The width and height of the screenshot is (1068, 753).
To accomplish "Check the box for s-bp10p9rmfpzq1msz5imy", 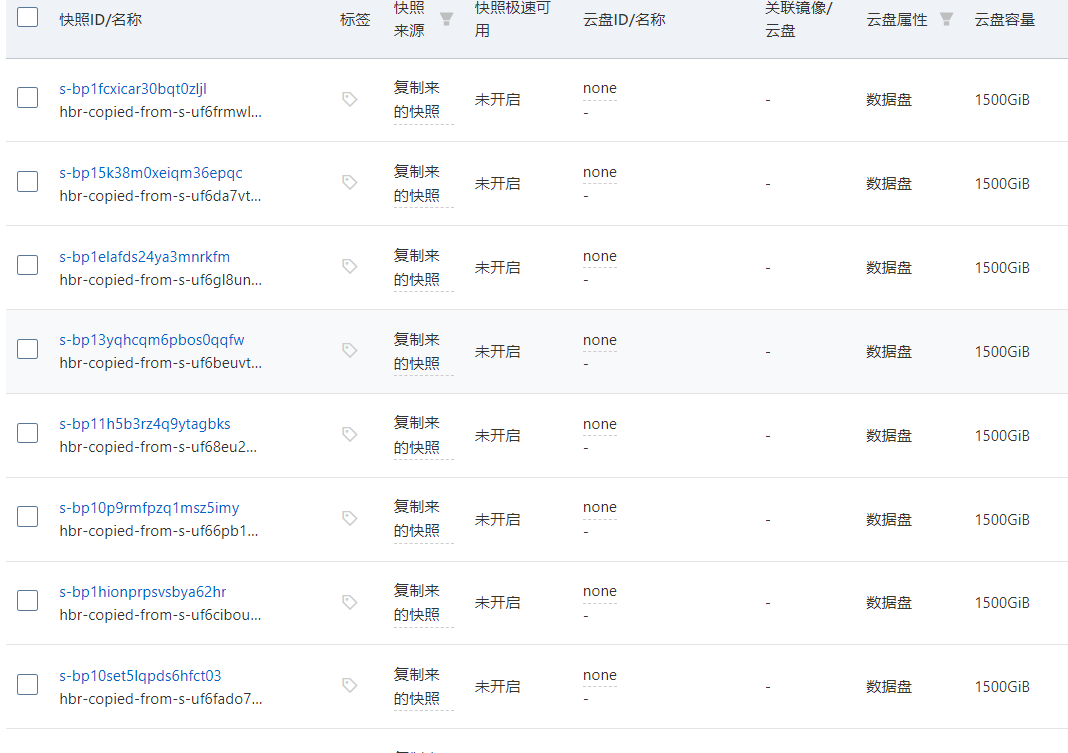I will pos(27,517).
